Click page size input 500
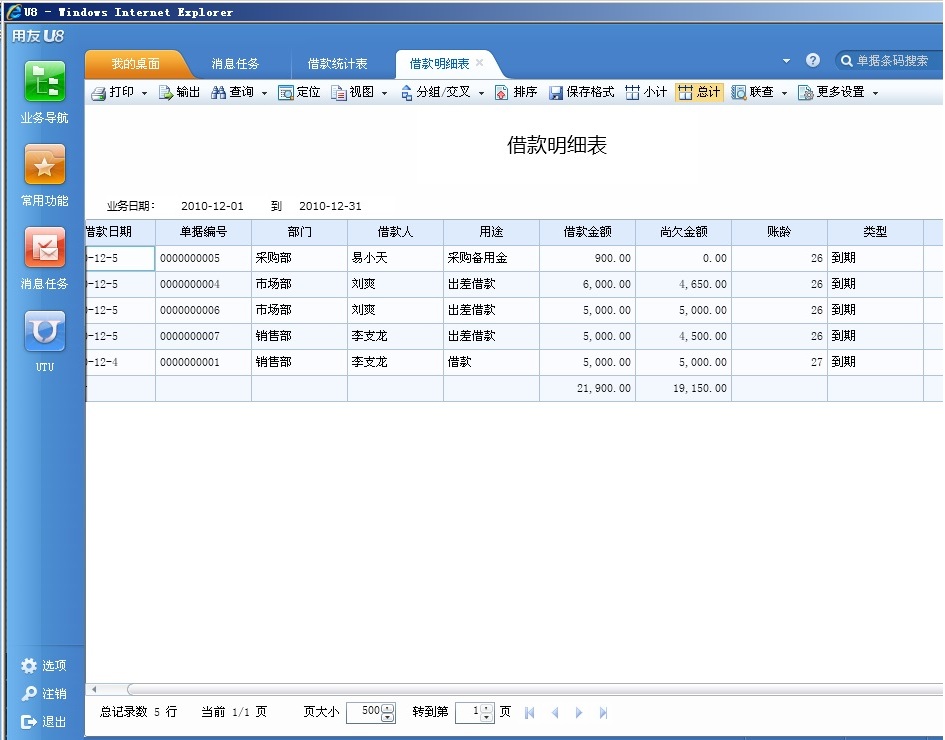Screen dimensions: 945x740 point(365,713)
